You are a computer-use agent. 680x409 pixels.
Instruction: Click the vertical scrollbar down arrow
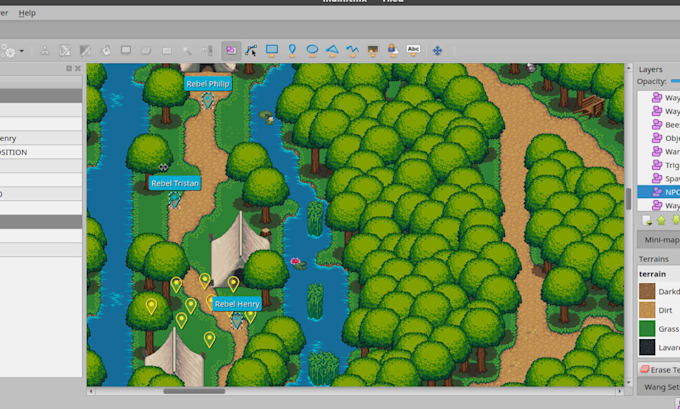[628, 383]
